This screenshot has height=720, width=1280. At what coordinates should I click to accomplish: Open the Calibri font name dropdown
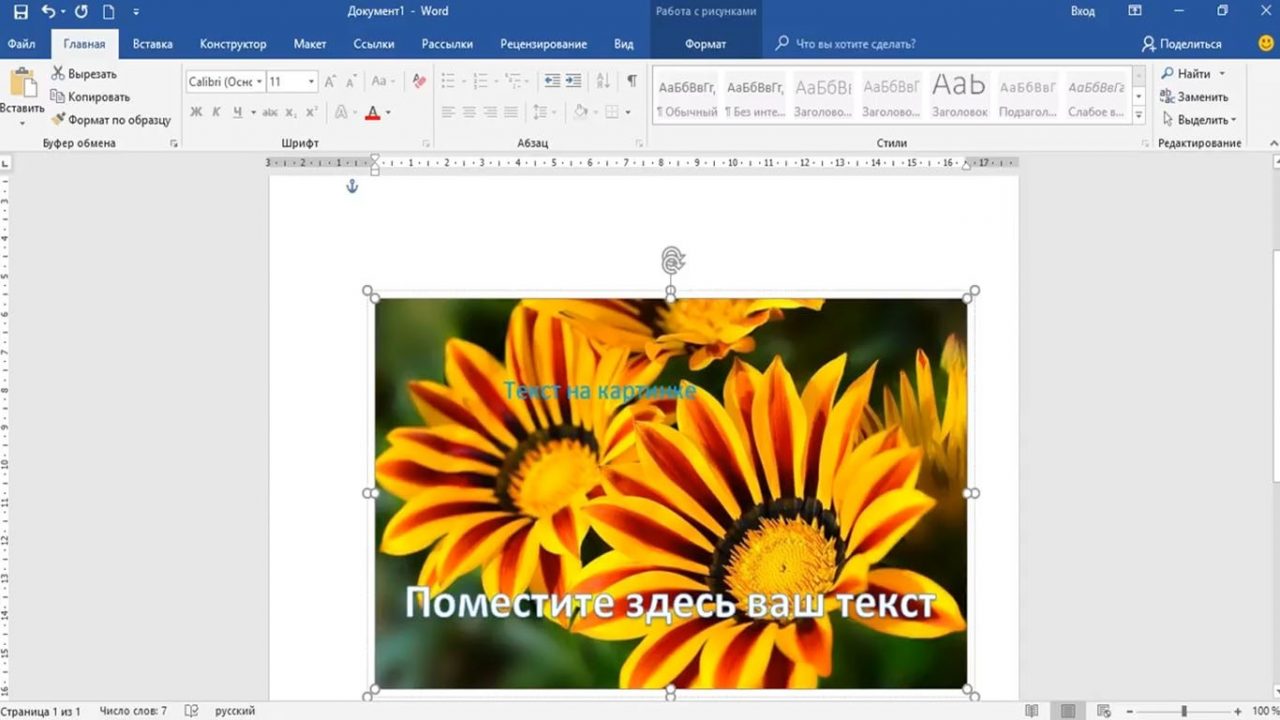tap(260, 81)
